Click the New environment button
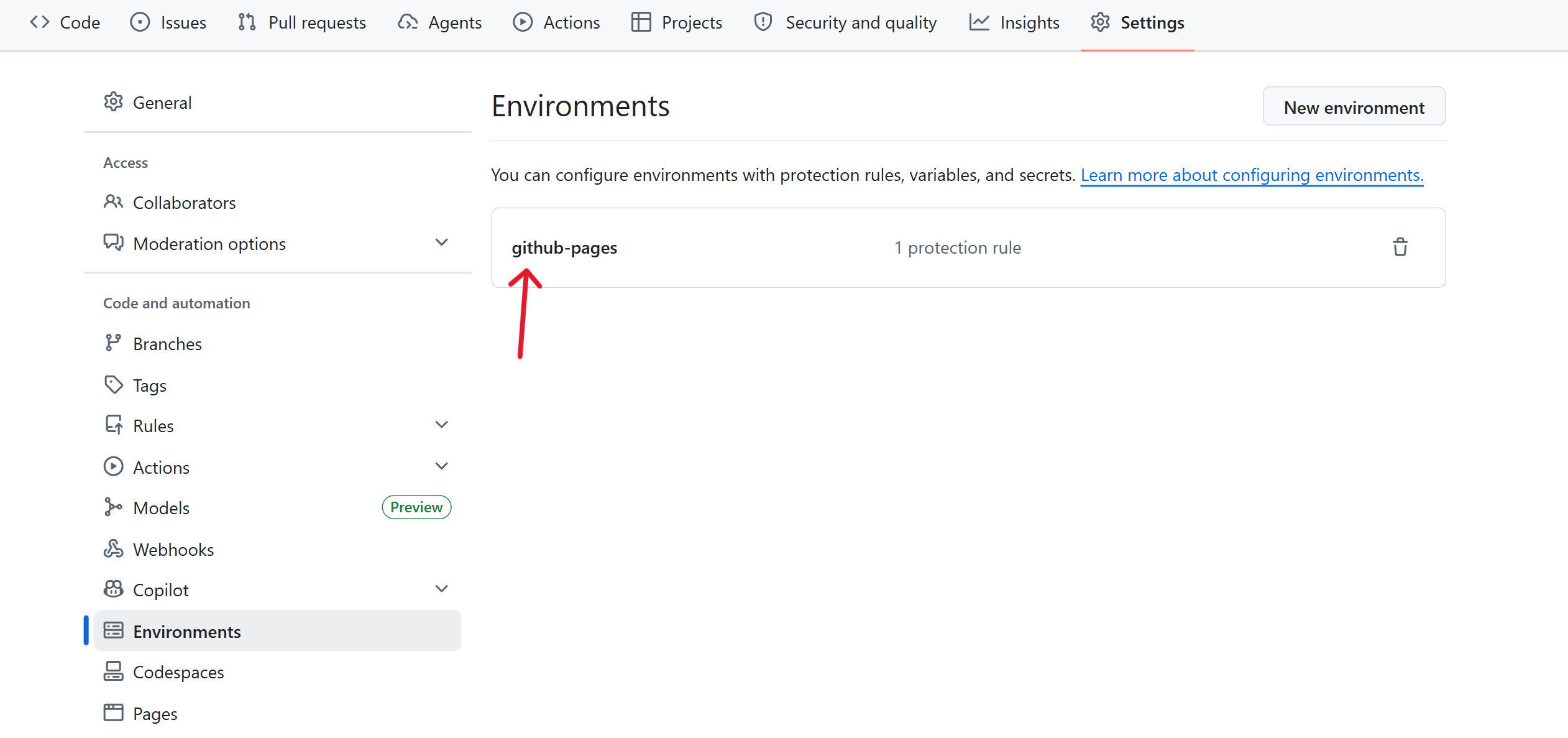The width and height of the screenshot is (1568, 738). click(1354, 107)
